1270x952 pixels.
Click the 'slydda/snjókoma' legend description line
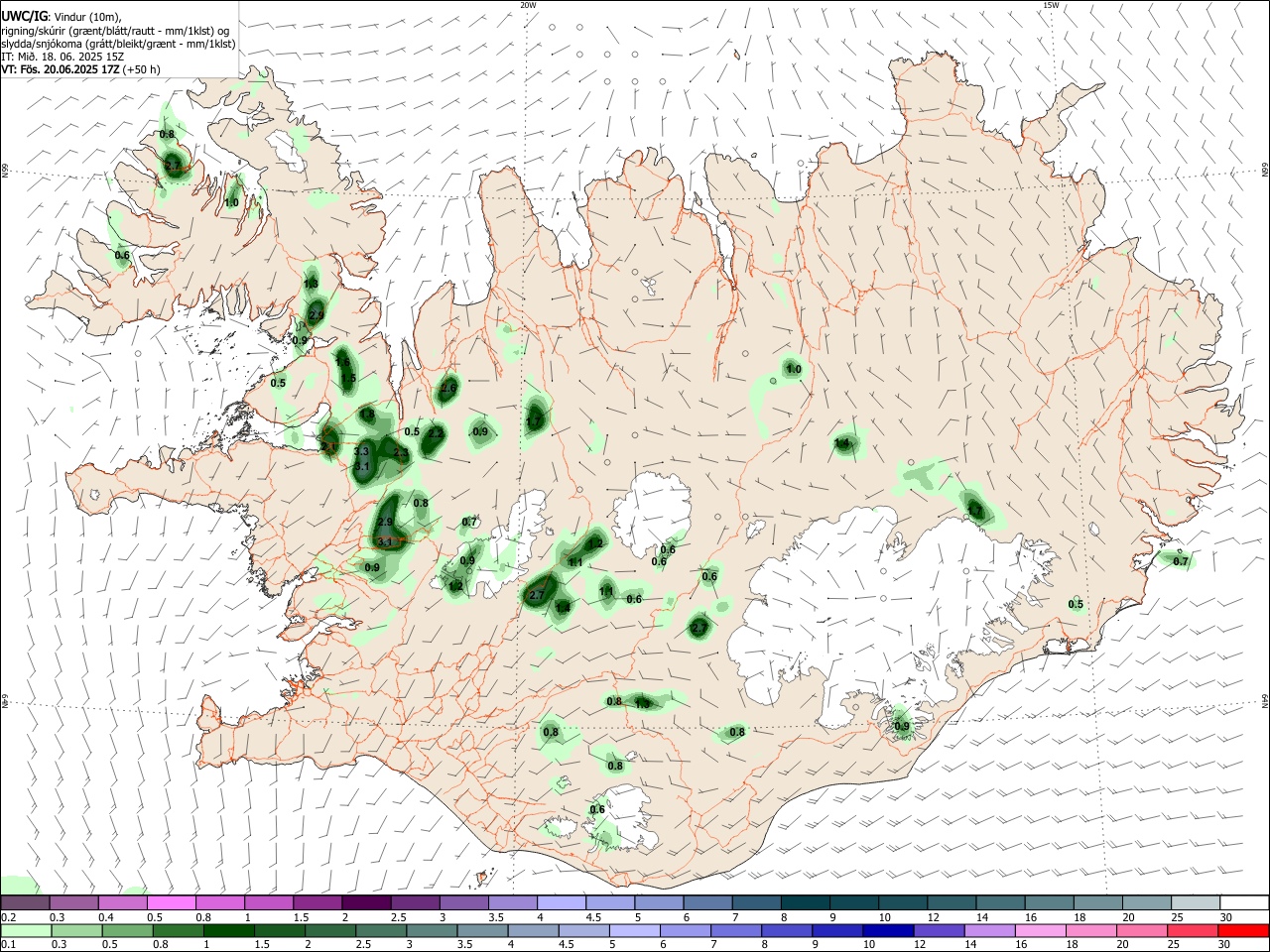pos(118,44)
